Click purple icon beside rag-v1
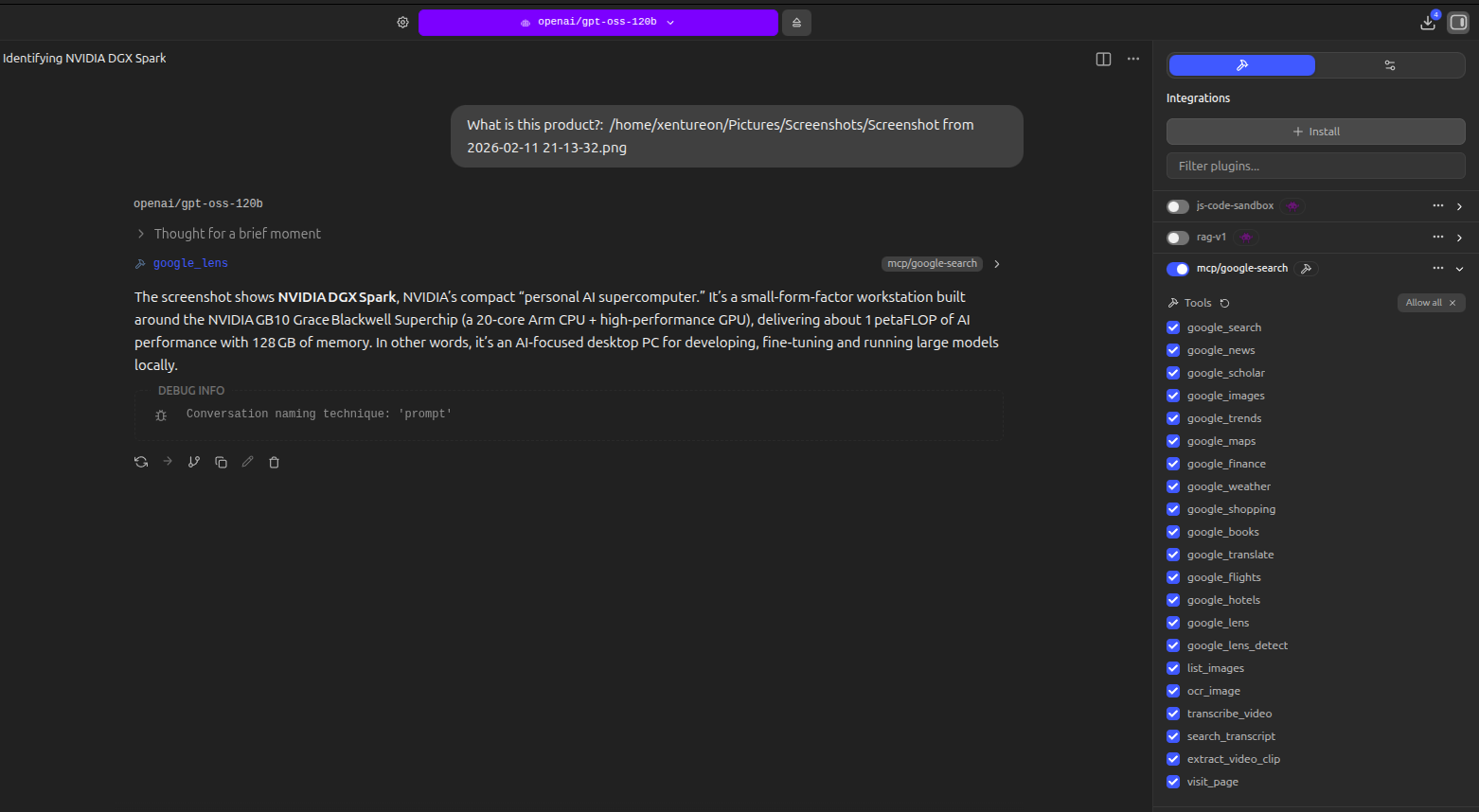 coord(1246,238)
